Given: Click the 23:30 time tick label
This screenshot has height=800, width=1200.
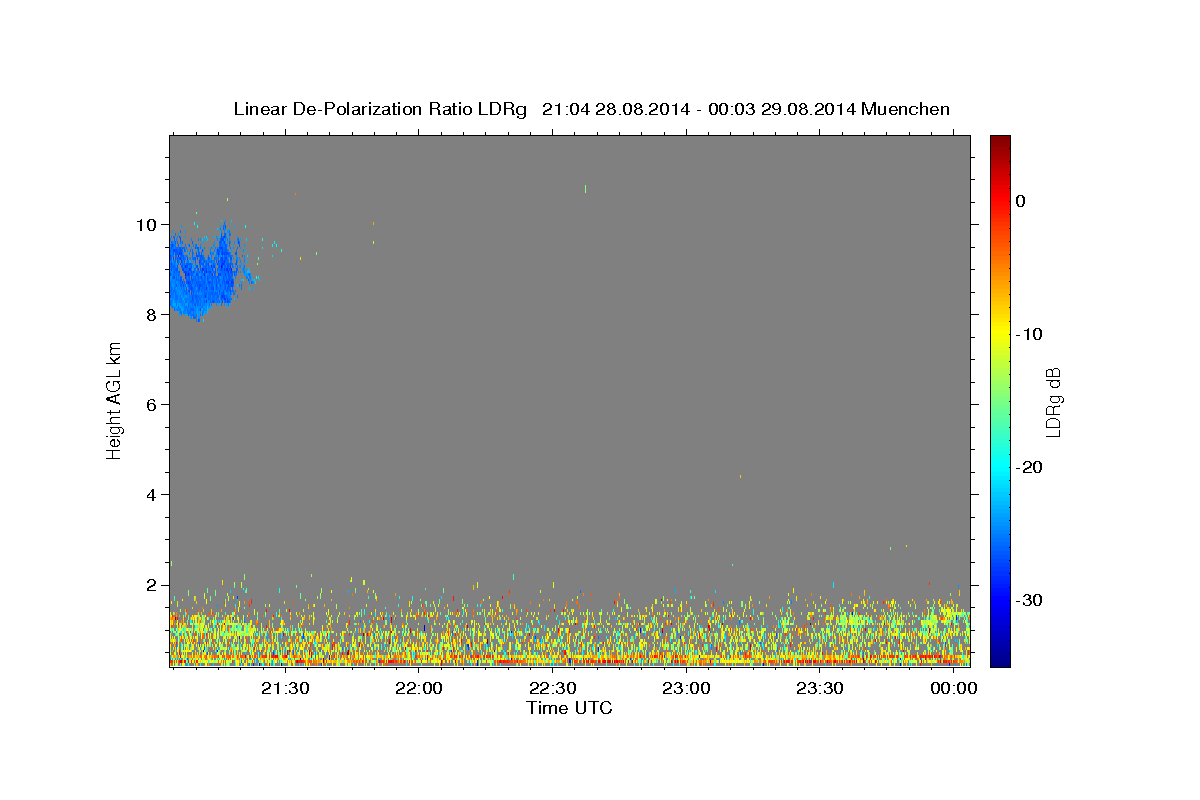Looking at the screenshot, I should tap(820, 688).
